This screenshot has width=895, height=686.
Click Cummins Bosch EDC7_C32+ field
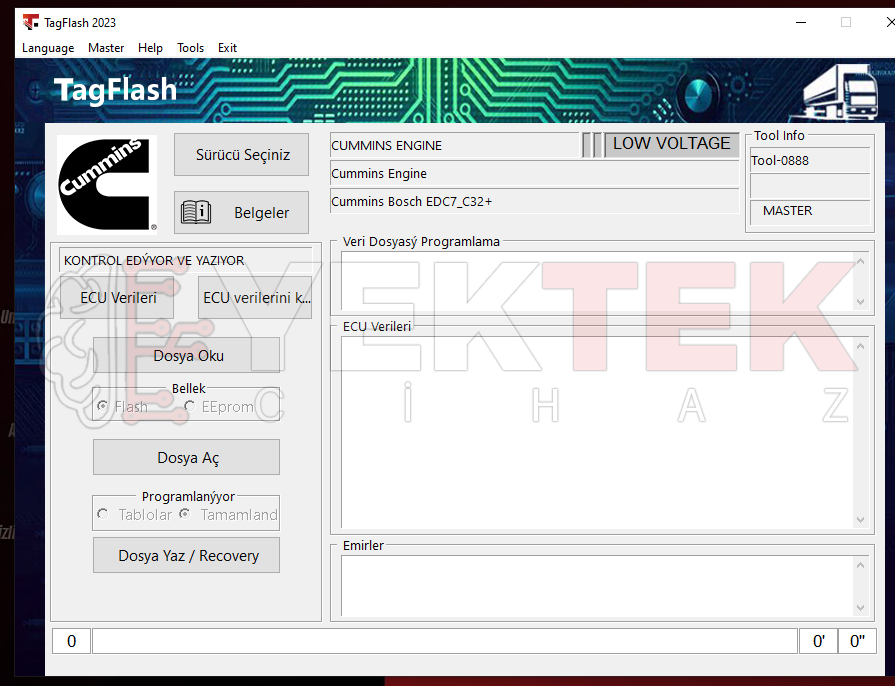click(x=534, y=201)
